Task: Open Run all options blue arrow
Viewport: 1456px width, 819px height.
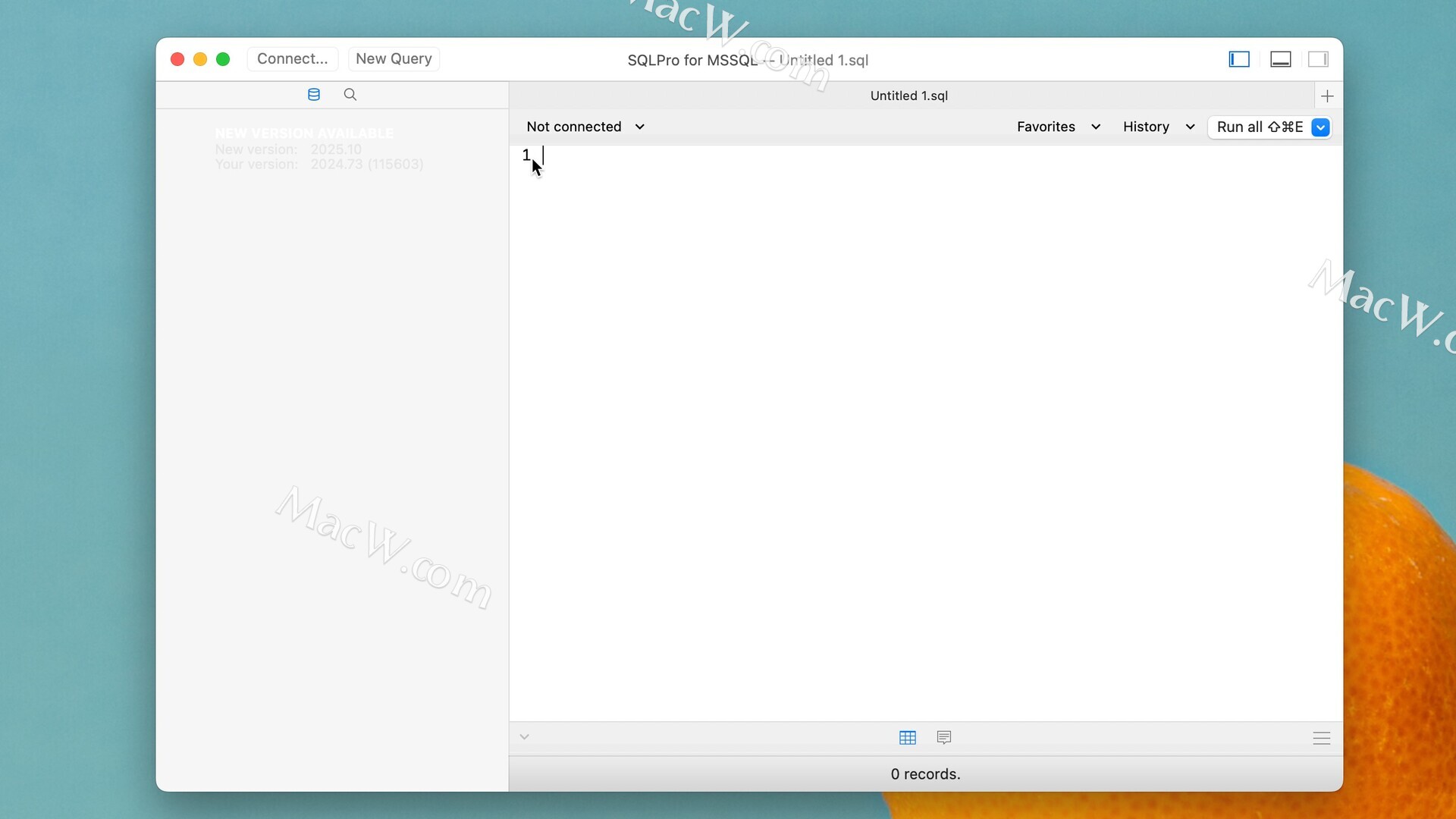Action: click(x=1320, y=127)
